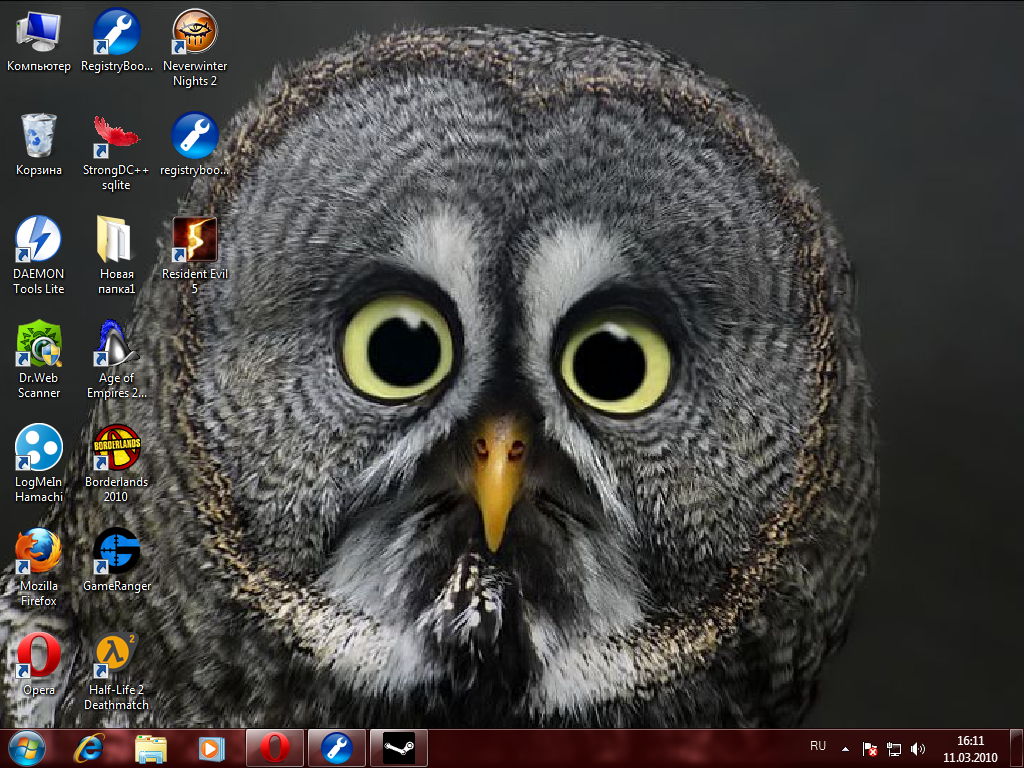Viewport: 1024px width, 768px height.
Task: Select the LogMeIn Hamachi icon
Action: [39, 464]
